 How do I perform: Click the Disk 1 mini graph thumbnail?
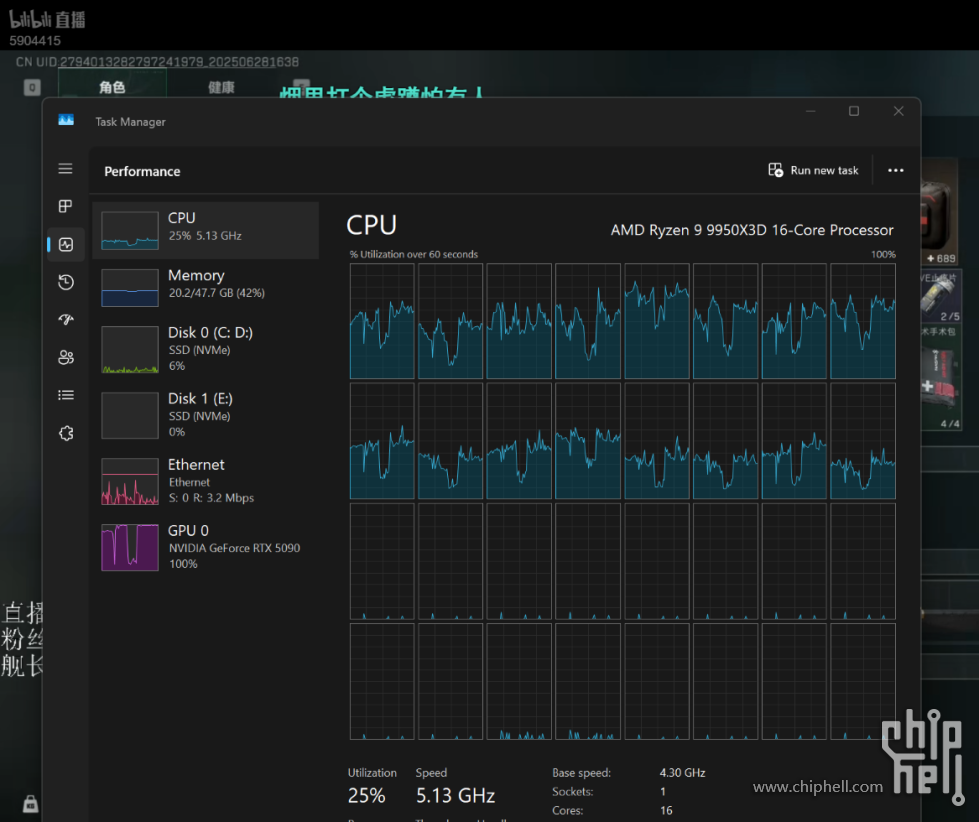tap(130, 416)
